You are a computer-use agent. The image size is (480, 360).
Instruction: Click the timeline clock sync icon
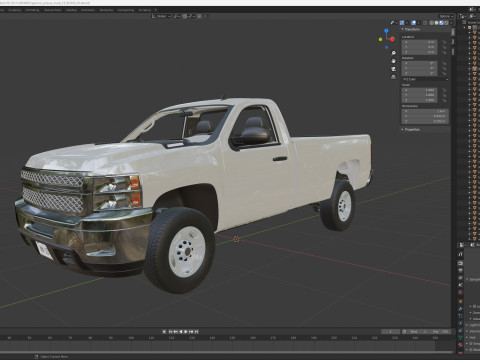404,332
